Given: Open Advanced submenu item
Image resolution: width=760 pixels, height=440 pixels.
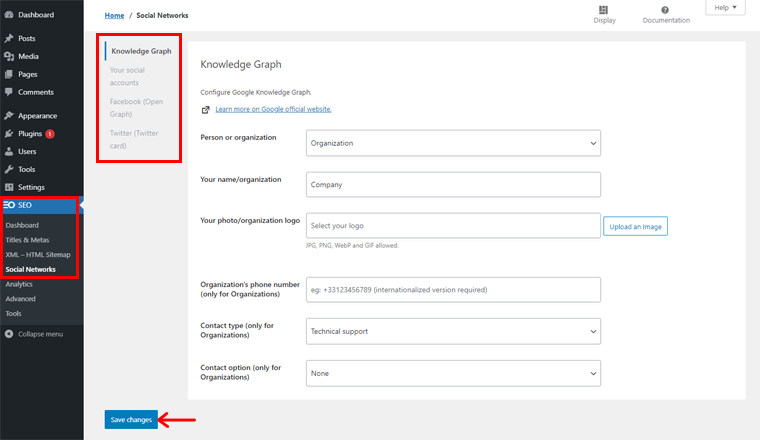Looking at the screenshot, I should pyautogui.click(x=20, y=299).
